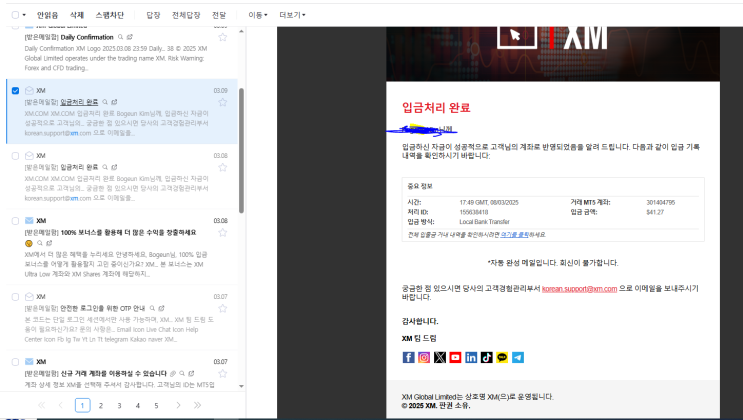The height and width of the screenshot is (420, 743).
Task: Go to page 3 of mail list
Action: (x=119, y=405)
